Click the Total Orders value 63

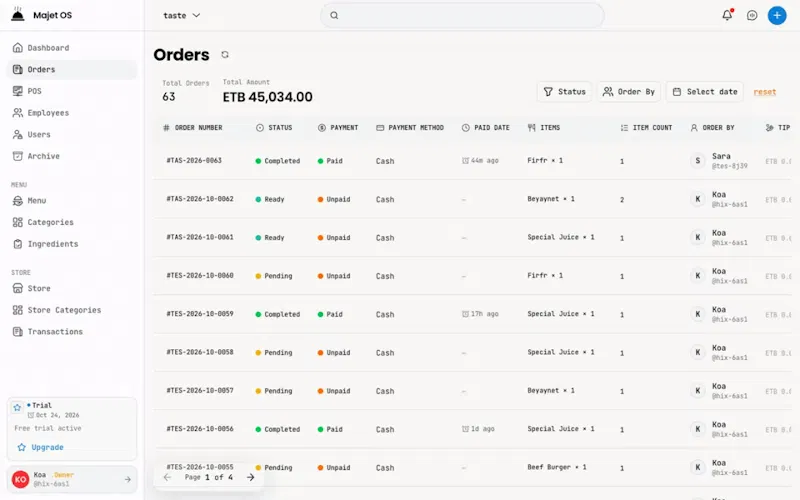(x=169, y=96)
